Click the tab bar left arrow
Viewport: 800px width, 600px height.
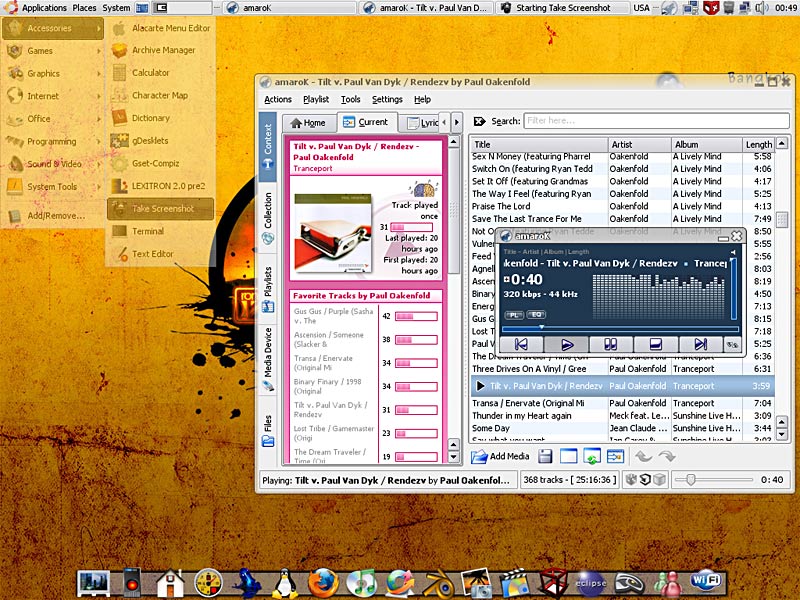click(x=444, y=122)
